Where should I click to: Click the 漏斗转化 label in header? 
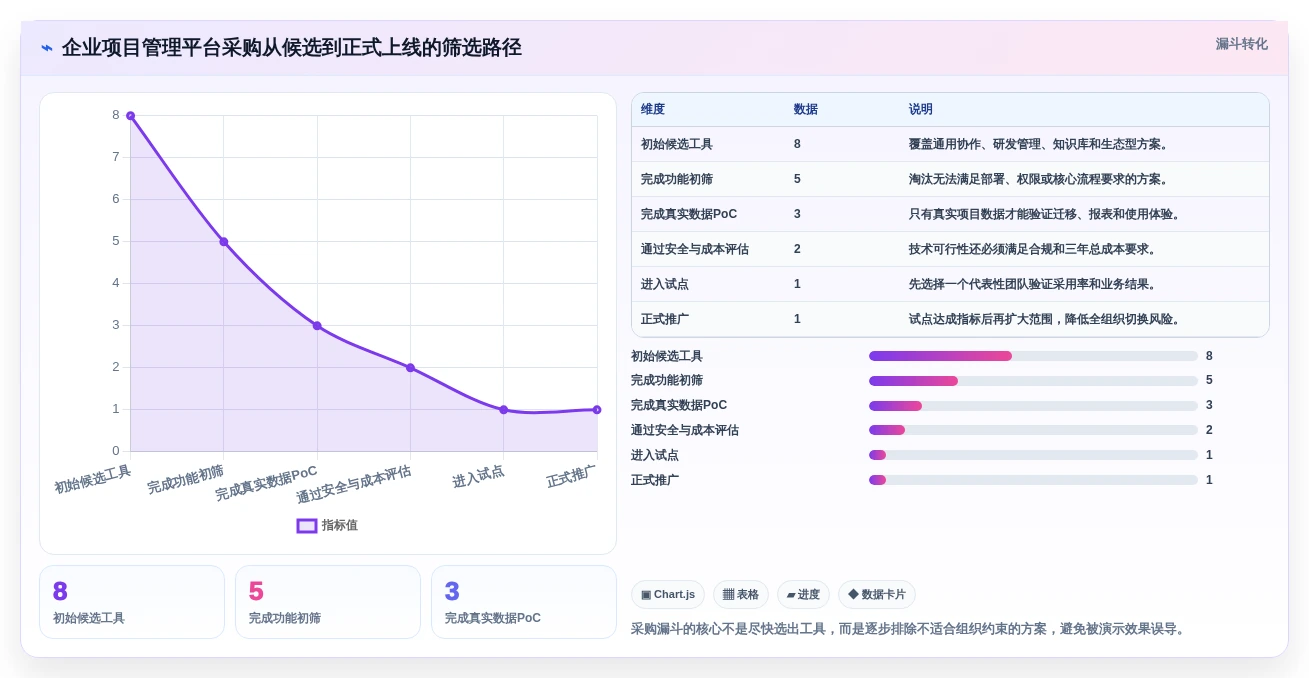tap(1241, 44)
